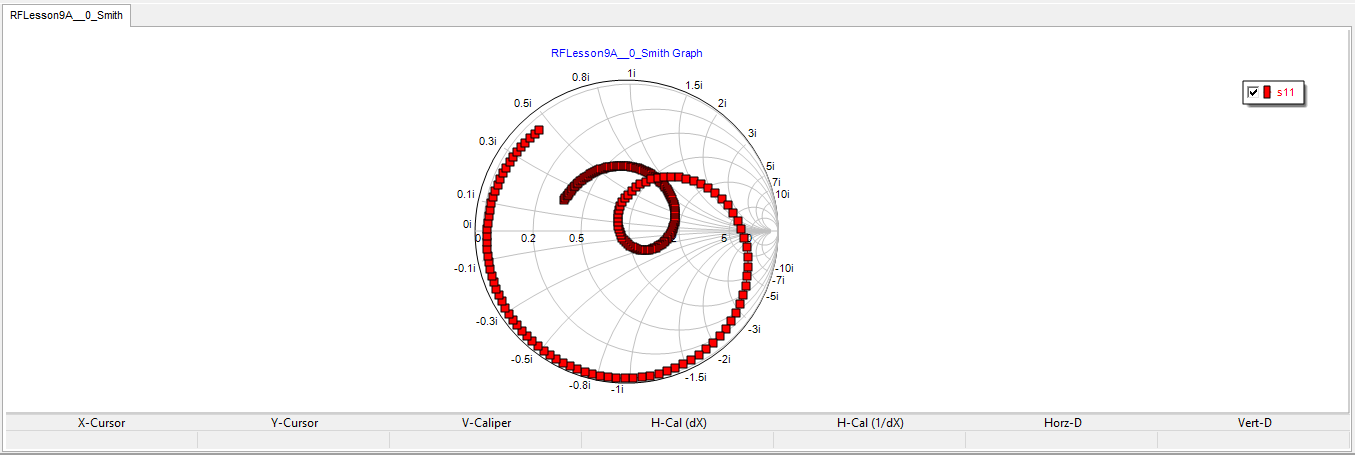Click the 1i reactance label at top
This screenshot has width=1355, height=455.
(x=631, y=73)
